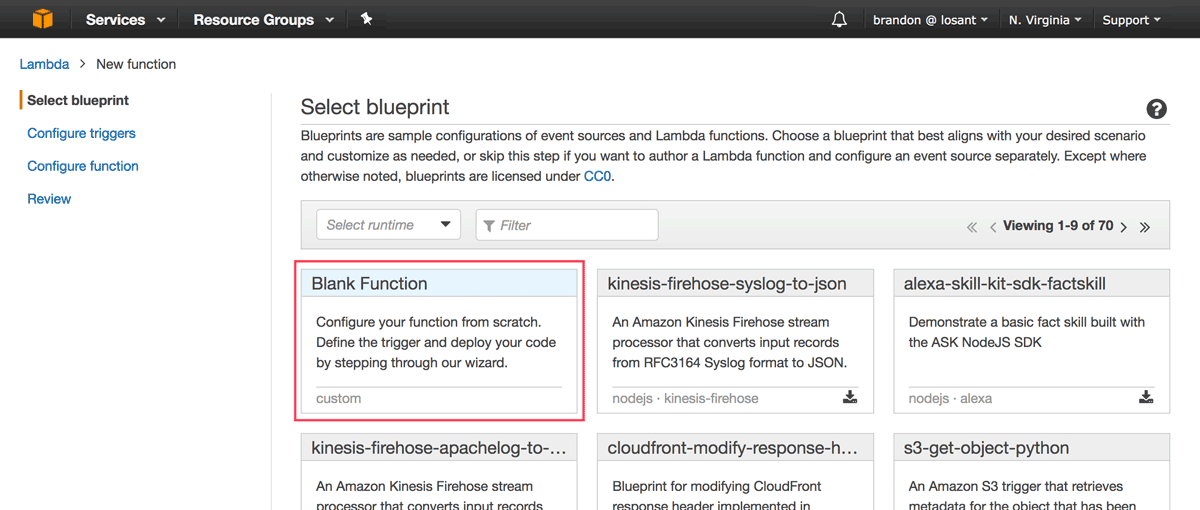Click the 'New function' breadcrumb text
The height and width of the screenshot is (510, 1200).
pyautogui.click(x=136, y=64)
